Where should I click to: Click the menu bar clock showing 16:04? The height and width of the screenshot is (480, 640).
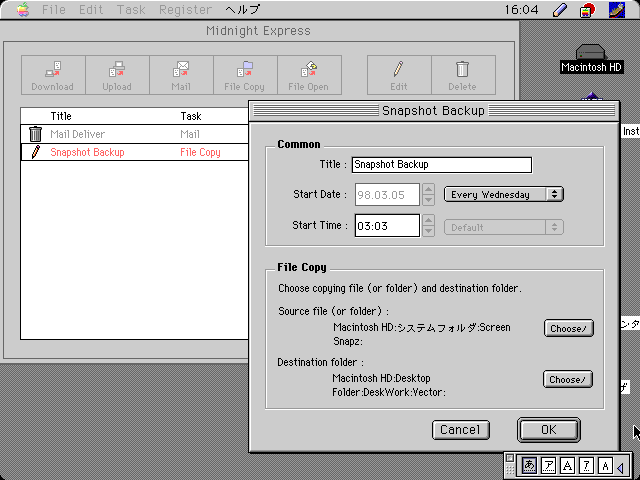point(521,9)
